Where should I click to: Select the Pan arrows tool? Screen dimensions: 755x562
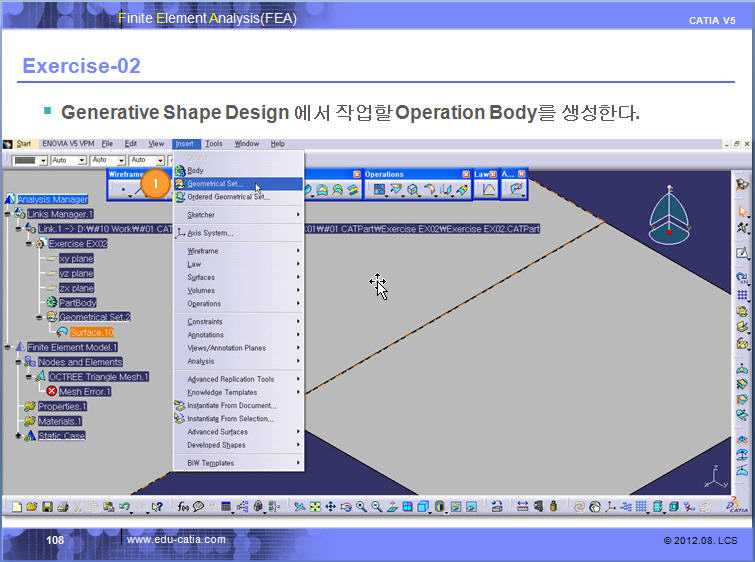tap(330, 507)
